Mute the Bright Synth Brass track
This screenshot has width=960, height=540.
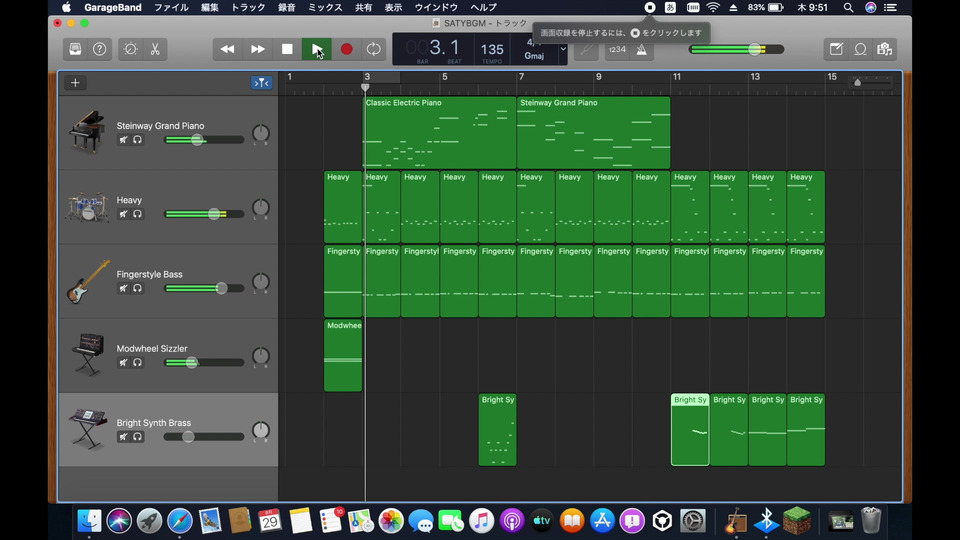(x=124, y=437)
